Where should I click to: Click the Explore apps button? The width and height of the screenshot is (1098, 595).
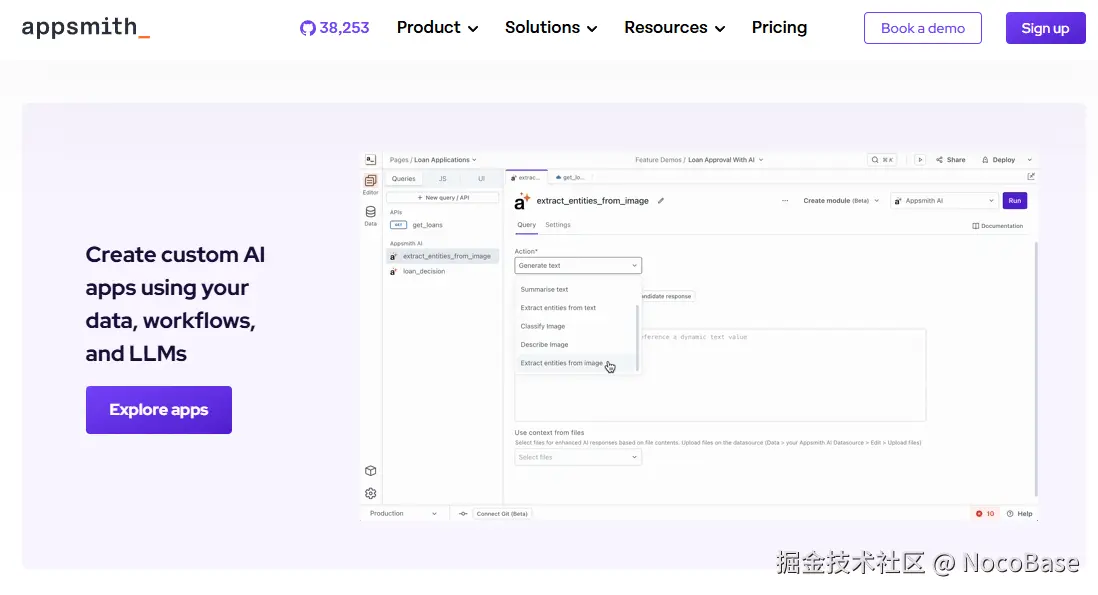point(159,410)
